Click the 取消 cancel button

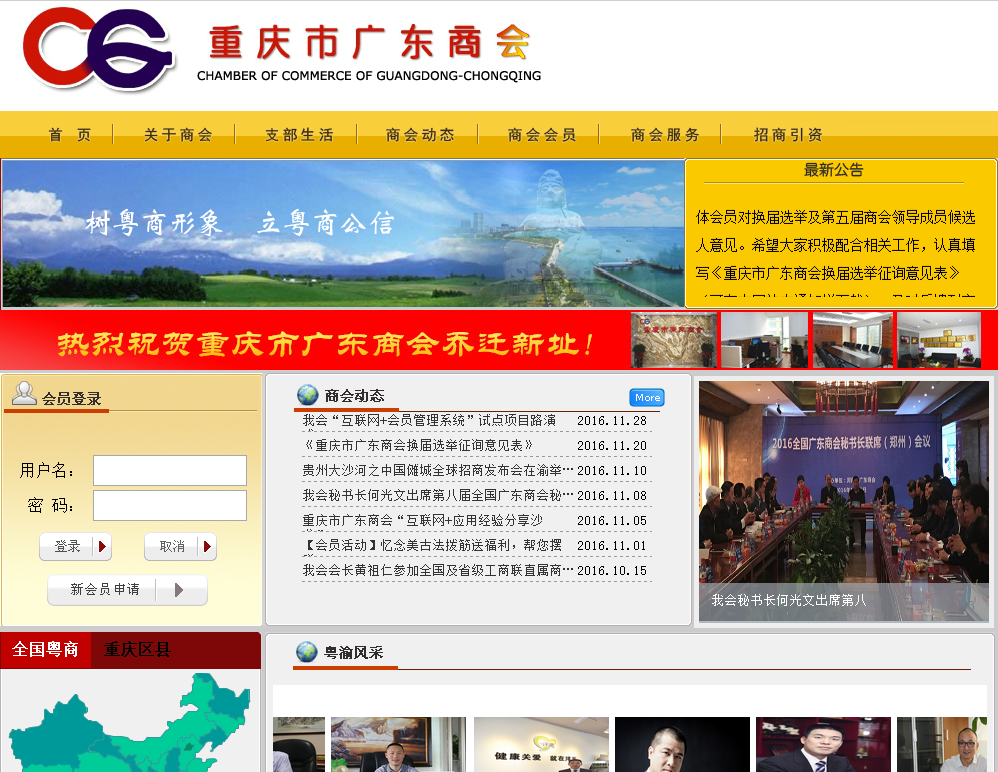click(180, 547)
